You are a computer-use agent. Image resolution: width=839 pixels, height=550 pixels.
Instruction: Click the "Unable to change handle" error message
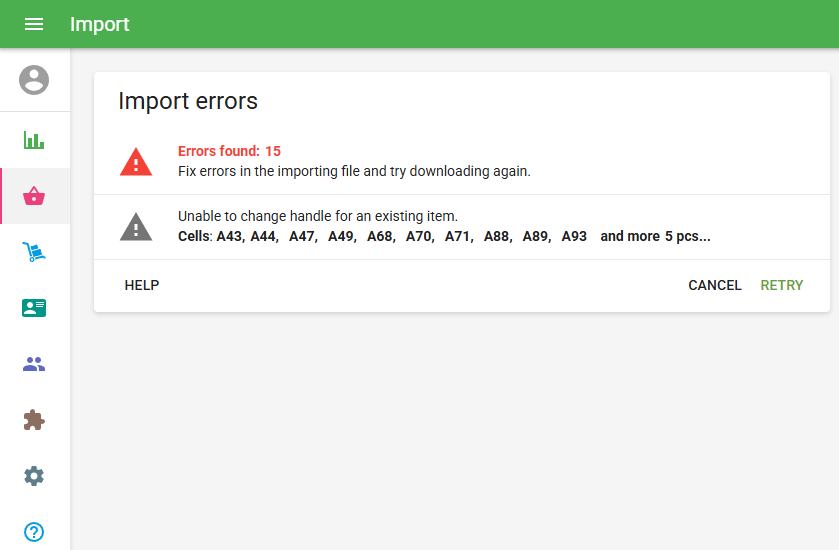317,216
